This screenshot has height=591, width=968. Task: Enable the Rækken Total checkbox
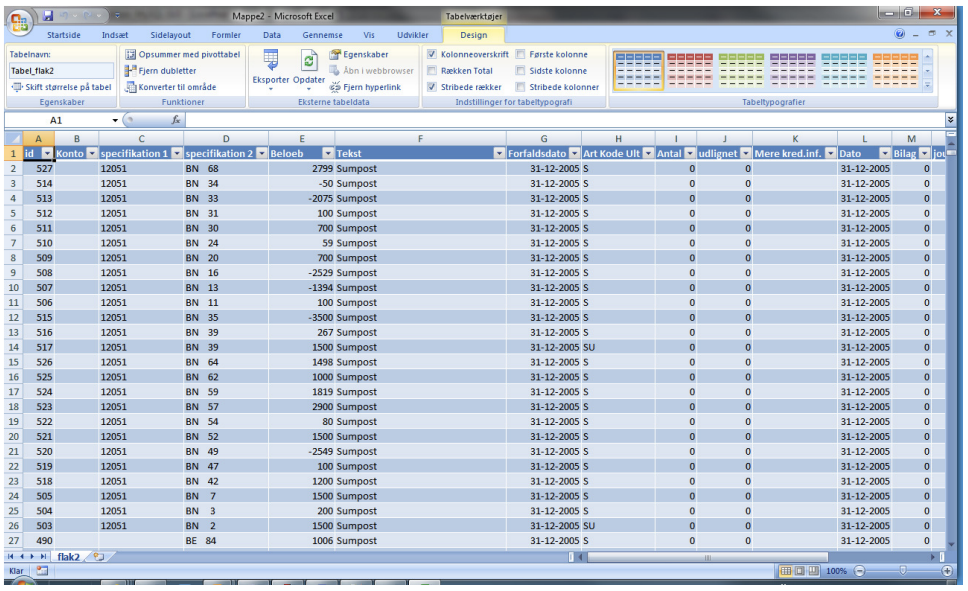coord(432,71)
